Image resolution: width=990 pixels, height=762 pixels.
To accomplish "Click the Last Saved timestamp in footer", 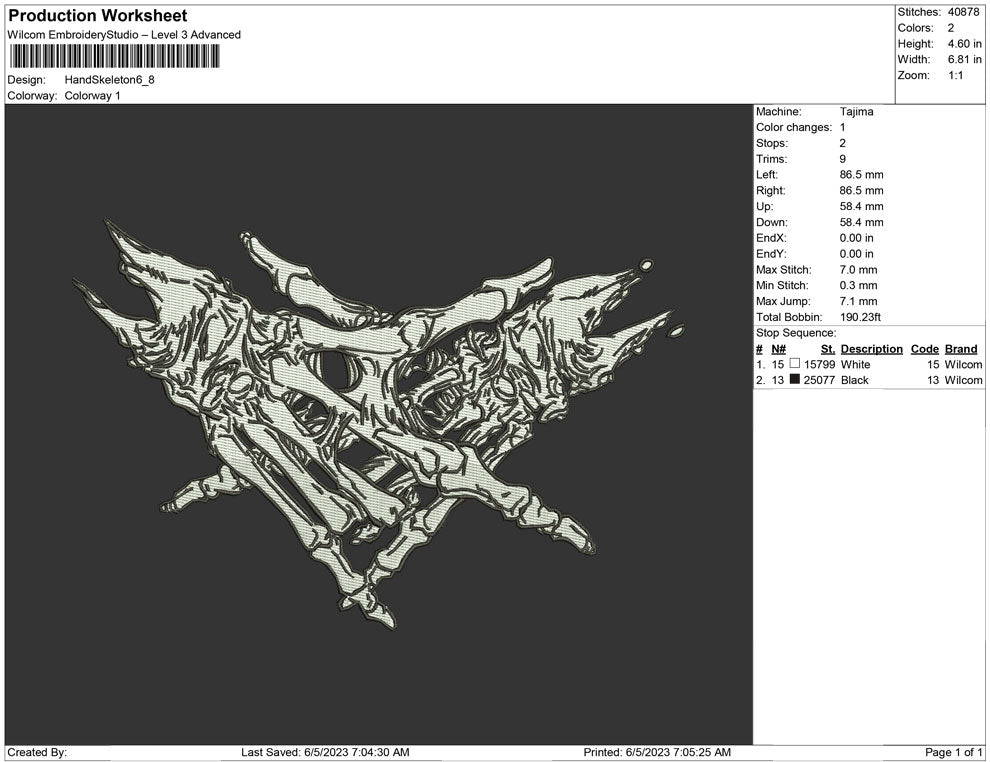I will pyautogui.click(x=325, y=752).
